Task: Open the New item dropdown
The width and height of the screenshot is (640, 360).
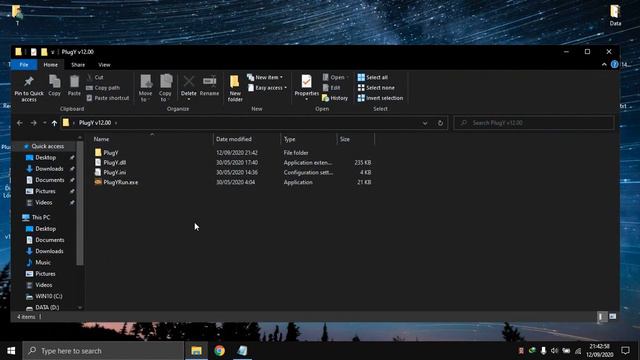Action: [x=264, y=77]
